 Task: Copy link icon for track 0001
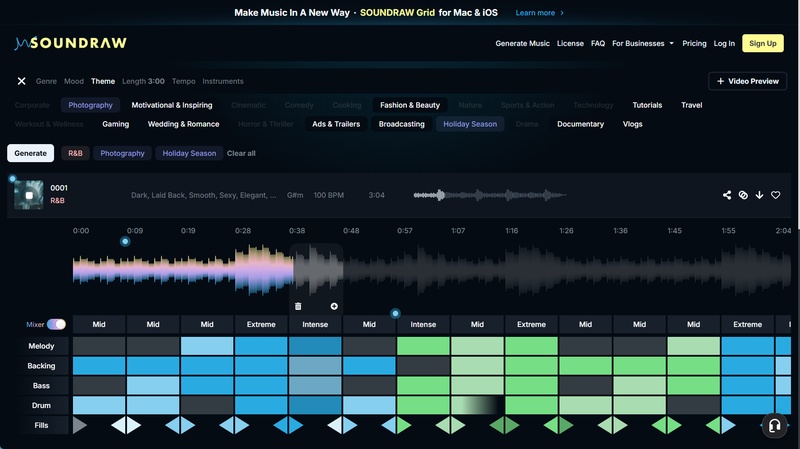click(743, 195)
